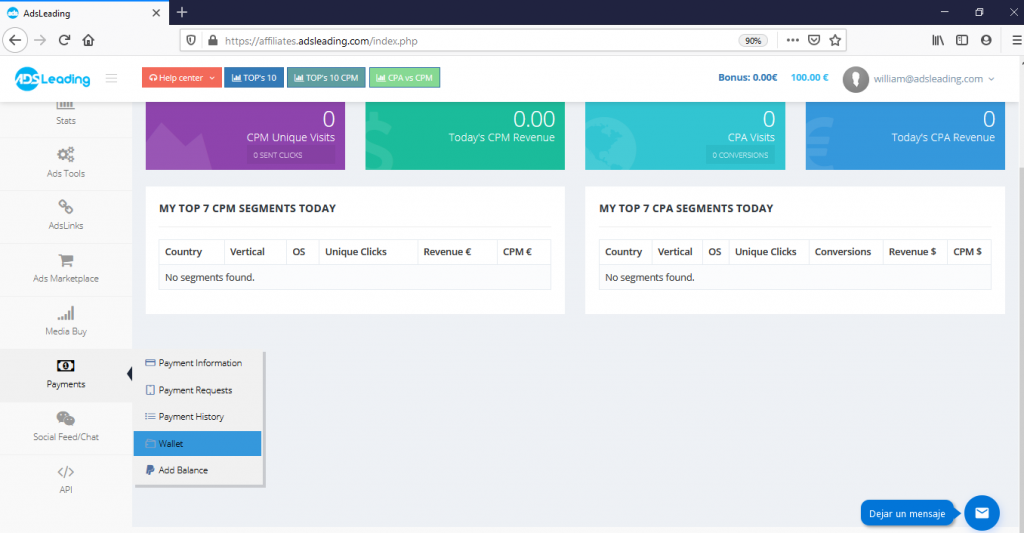Open Social Feed/Chat in sidebar

click(x=65, y=427)
